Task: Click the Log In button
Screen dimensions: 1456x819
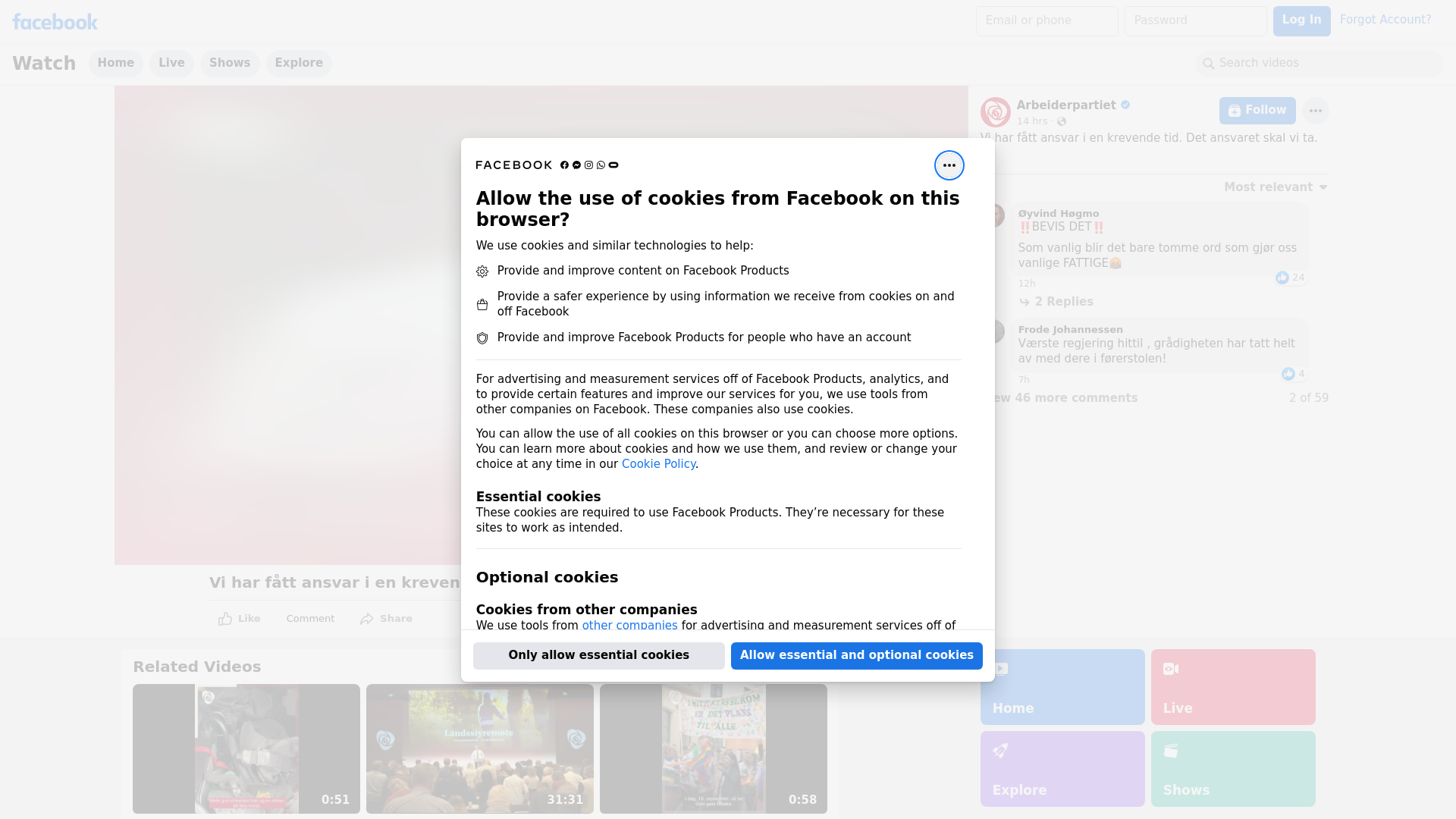Action: point(1301,21)
